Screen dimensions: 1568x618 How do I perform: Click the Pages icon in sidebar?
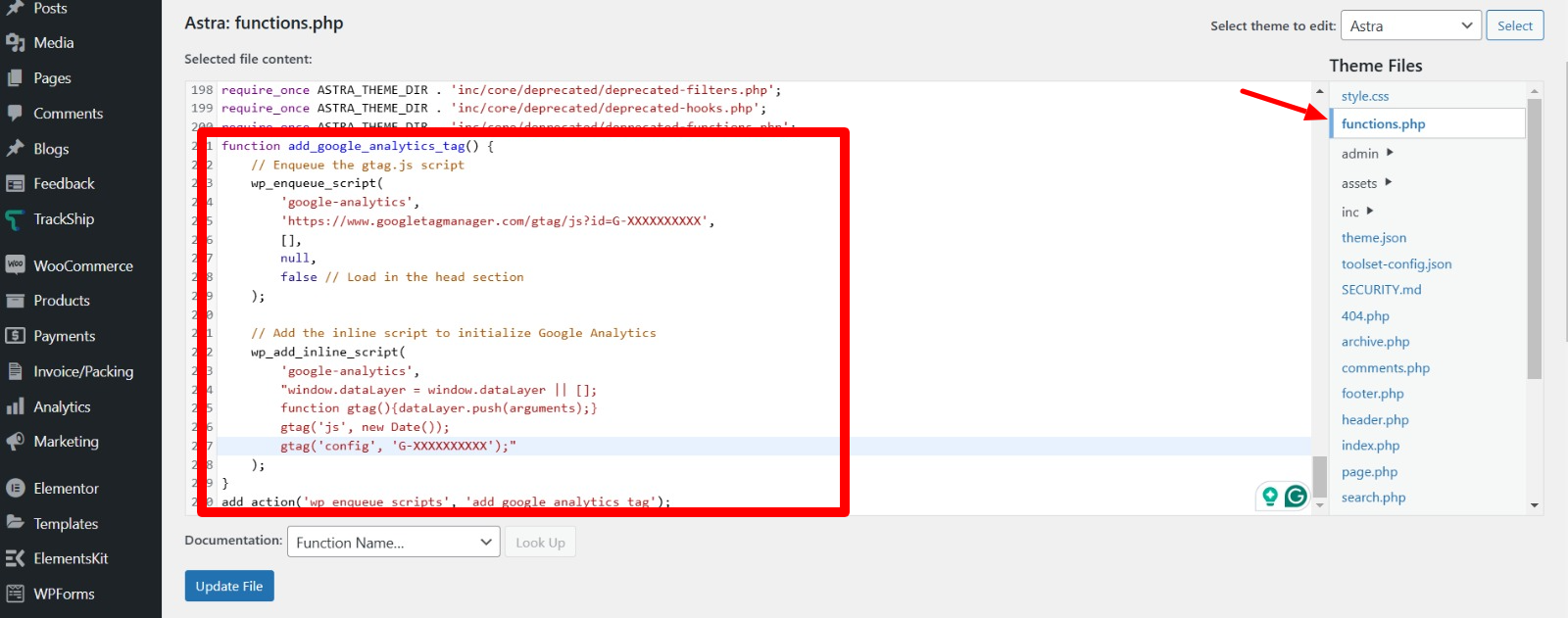[x=15, y=78]
